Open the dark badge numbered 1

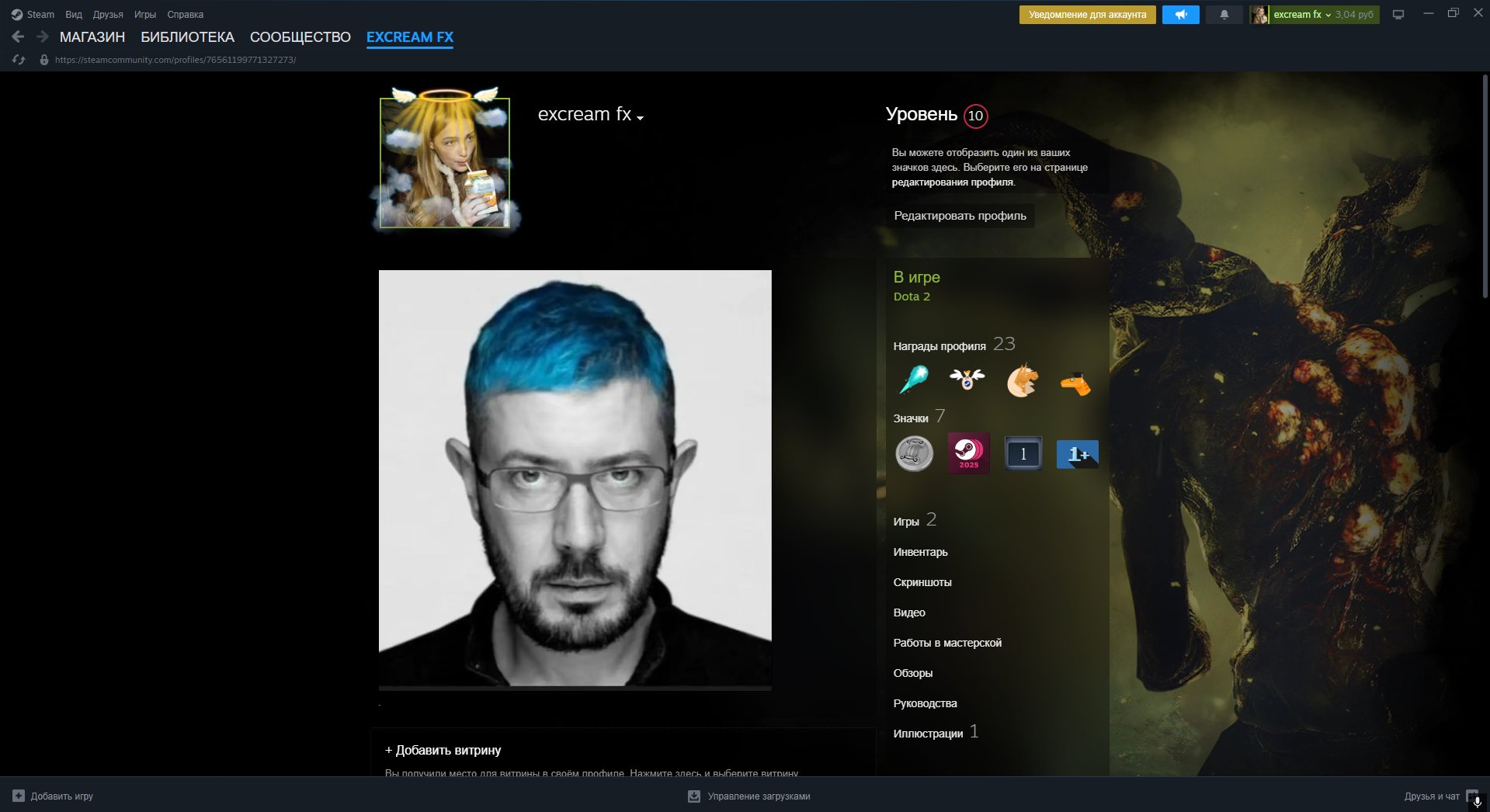coord(1023,453)
